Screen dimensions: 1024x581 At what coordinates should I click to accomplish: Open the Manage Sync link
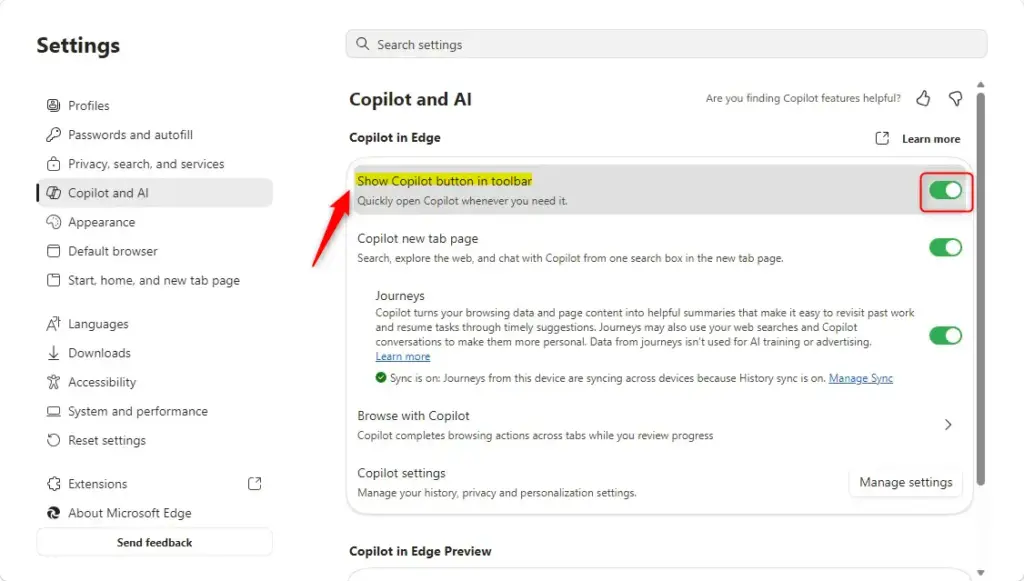(x=860, y=378)
